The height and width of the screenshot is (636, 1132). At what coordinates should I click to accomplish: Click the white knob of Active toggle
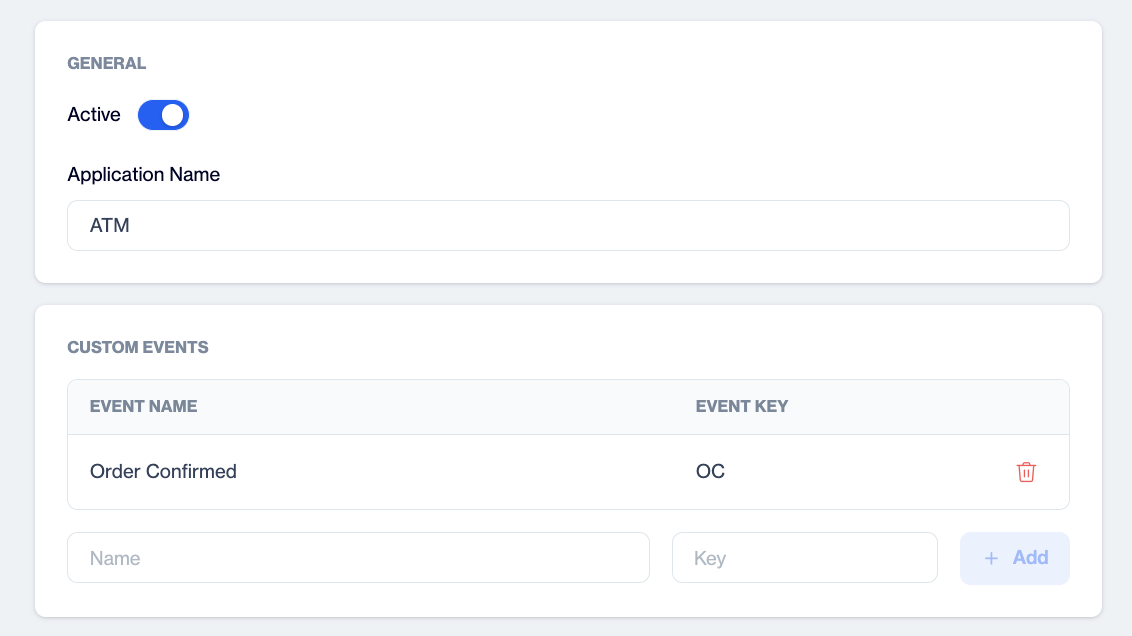coord(173,115)
